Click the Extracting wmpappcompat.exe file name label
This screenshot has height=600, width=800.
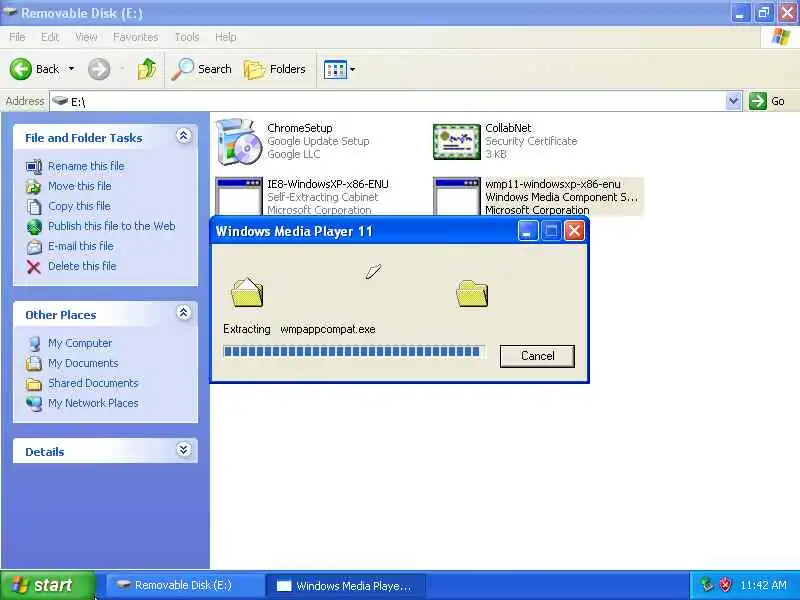[x=328, y=329]
